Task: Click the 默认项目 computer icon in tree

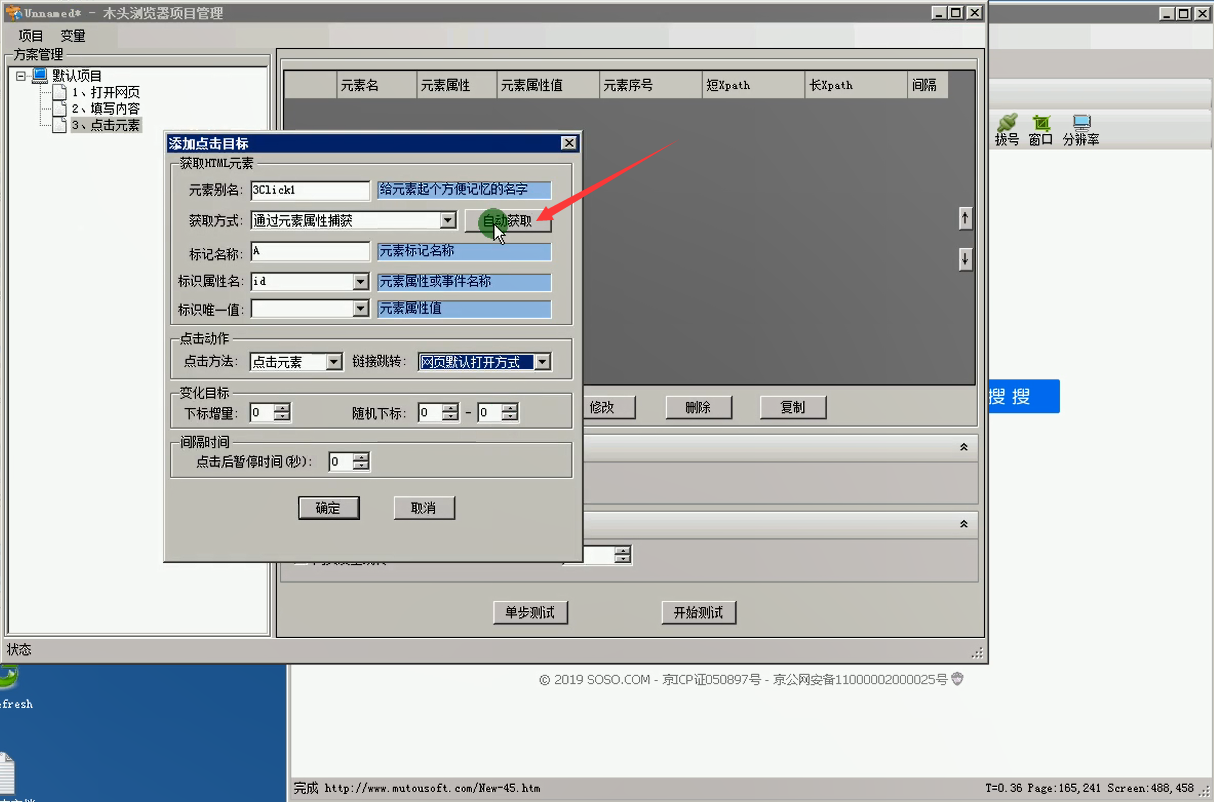Action: pyautogui.click(x=39, y=75)
